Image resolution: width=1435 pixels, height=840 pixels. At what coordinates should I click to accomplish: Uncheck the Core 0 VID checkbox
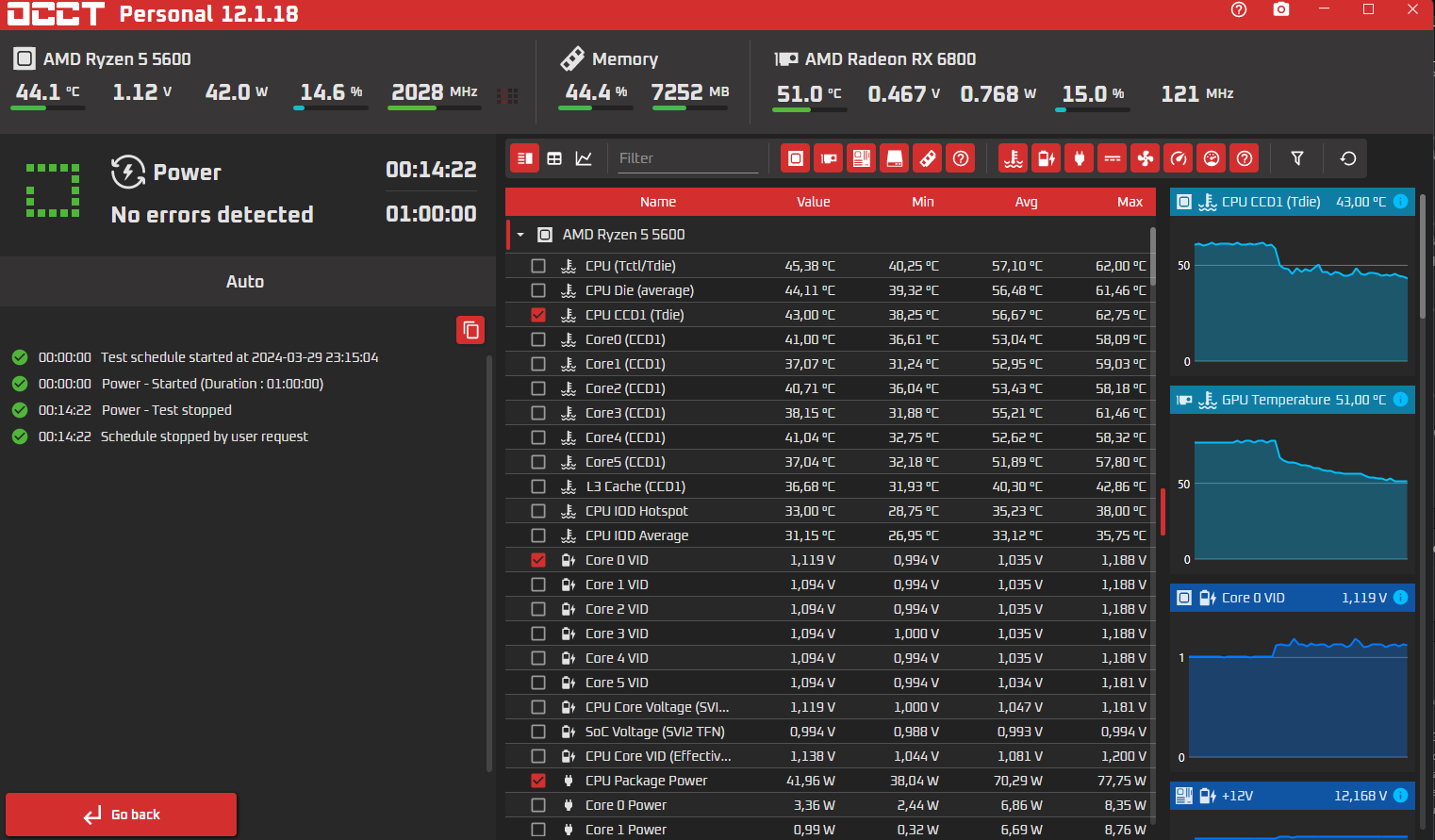point(538,560)
